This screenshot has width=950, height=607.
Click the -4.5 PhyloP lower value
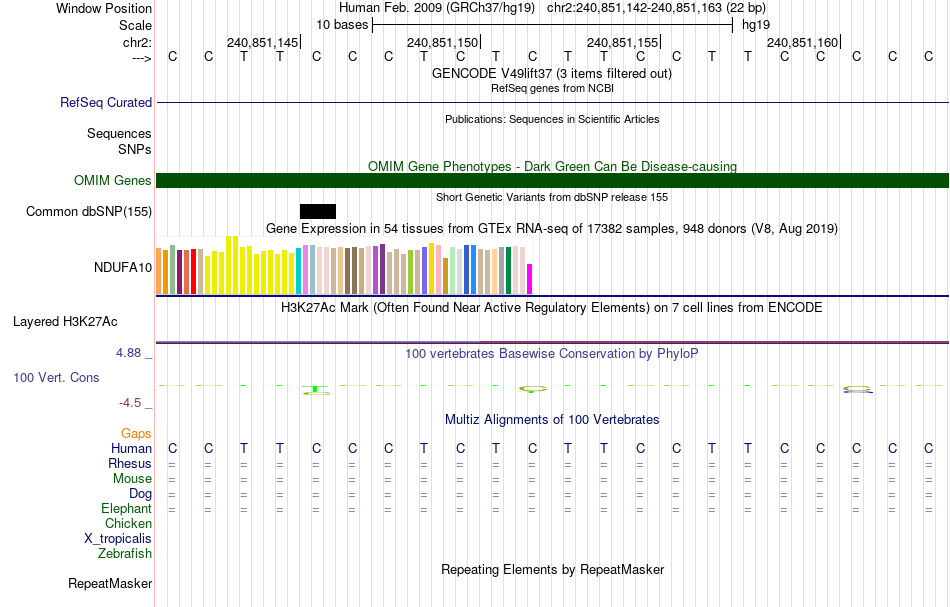pyautogui.click(x=130, y=403)
